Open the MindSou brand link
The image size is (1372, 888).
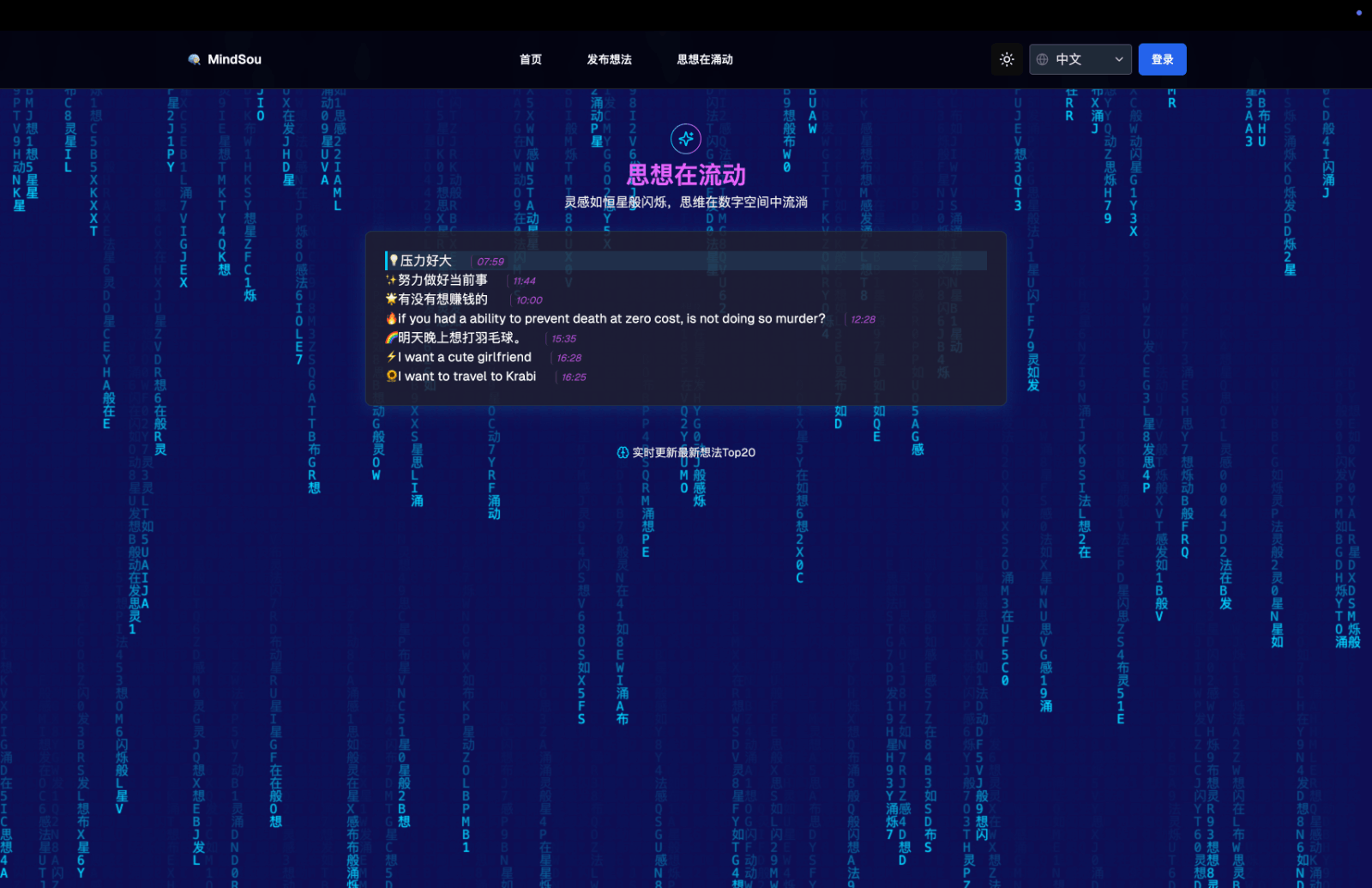(x=225, y=59)
